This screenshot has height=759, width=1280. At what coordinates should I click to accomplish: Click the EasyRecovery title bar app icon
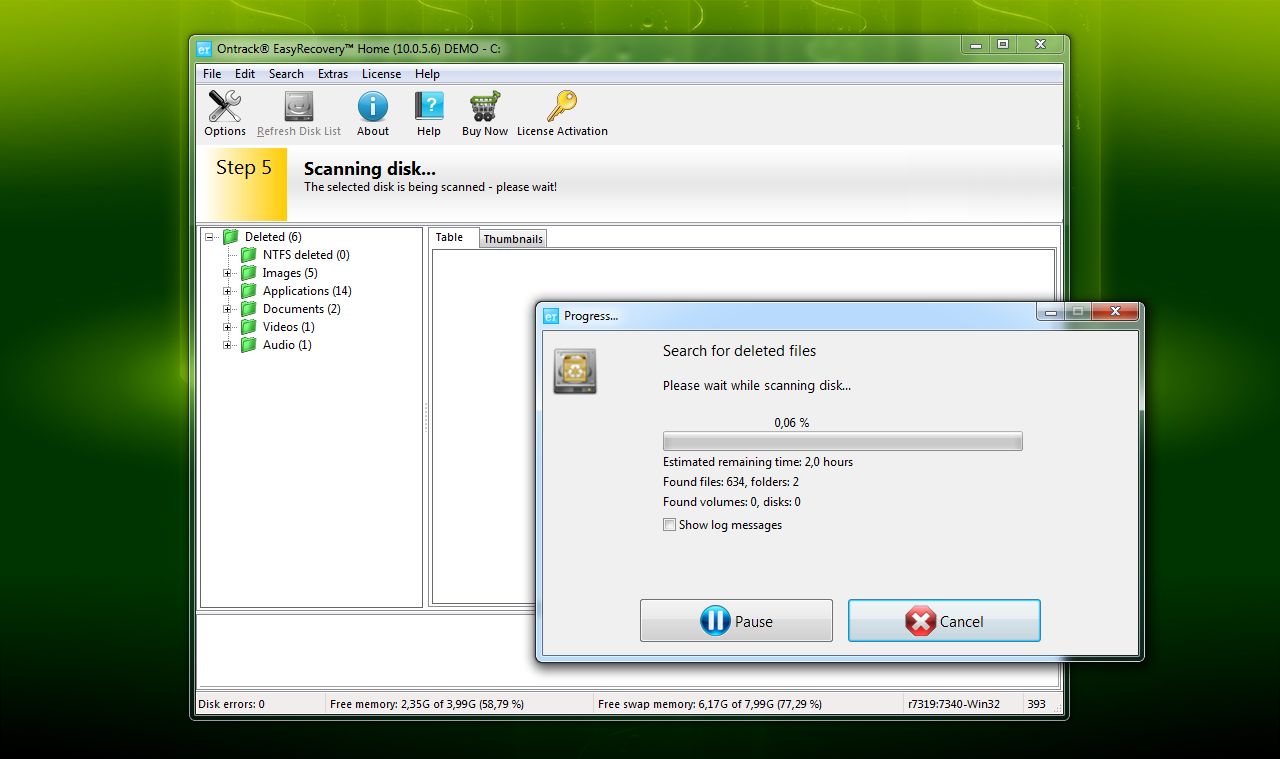coord(204,48)
